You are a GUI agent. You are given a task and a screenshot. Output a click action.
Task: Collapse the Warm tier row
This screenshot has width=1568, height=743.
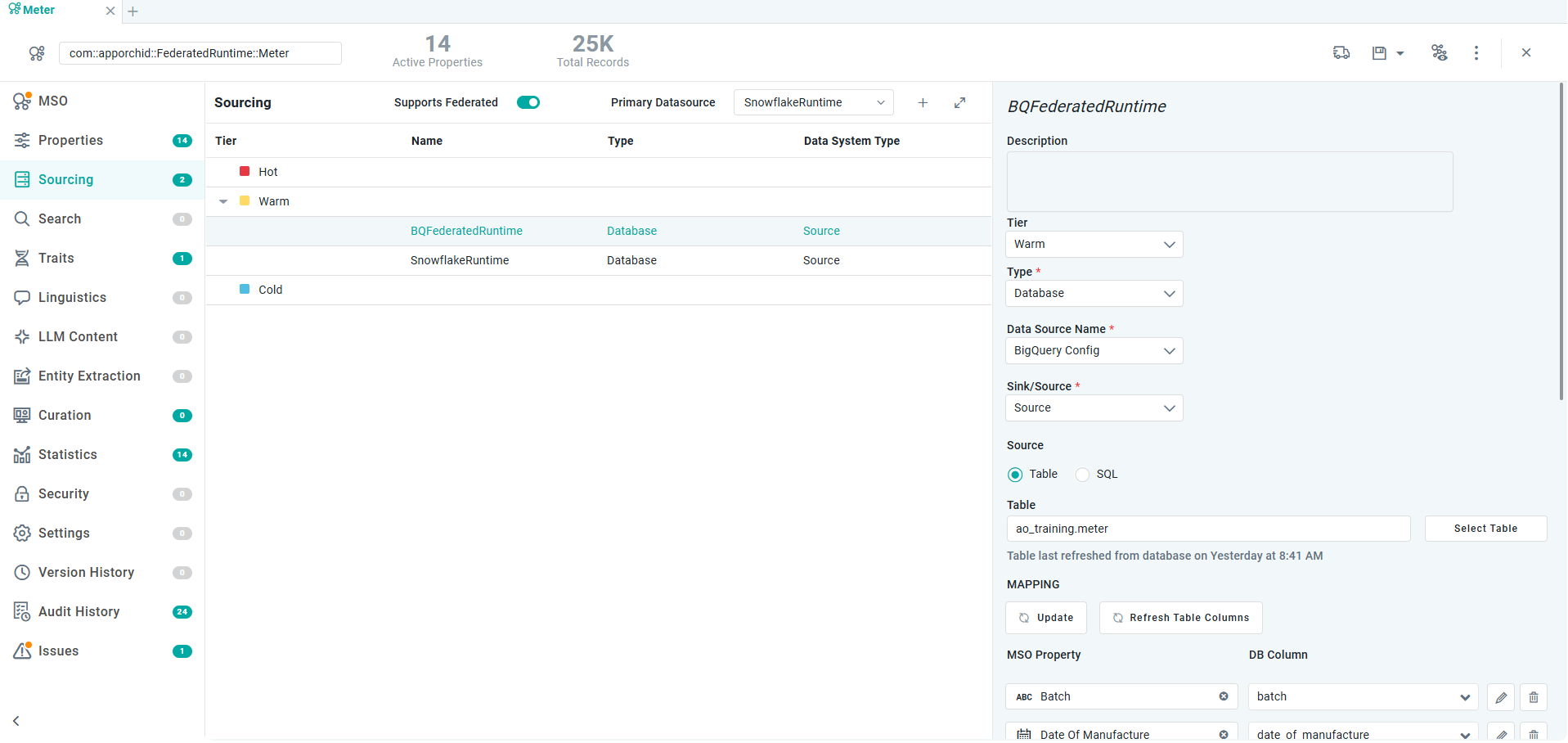pyautogui.click(x=223, y=201)
